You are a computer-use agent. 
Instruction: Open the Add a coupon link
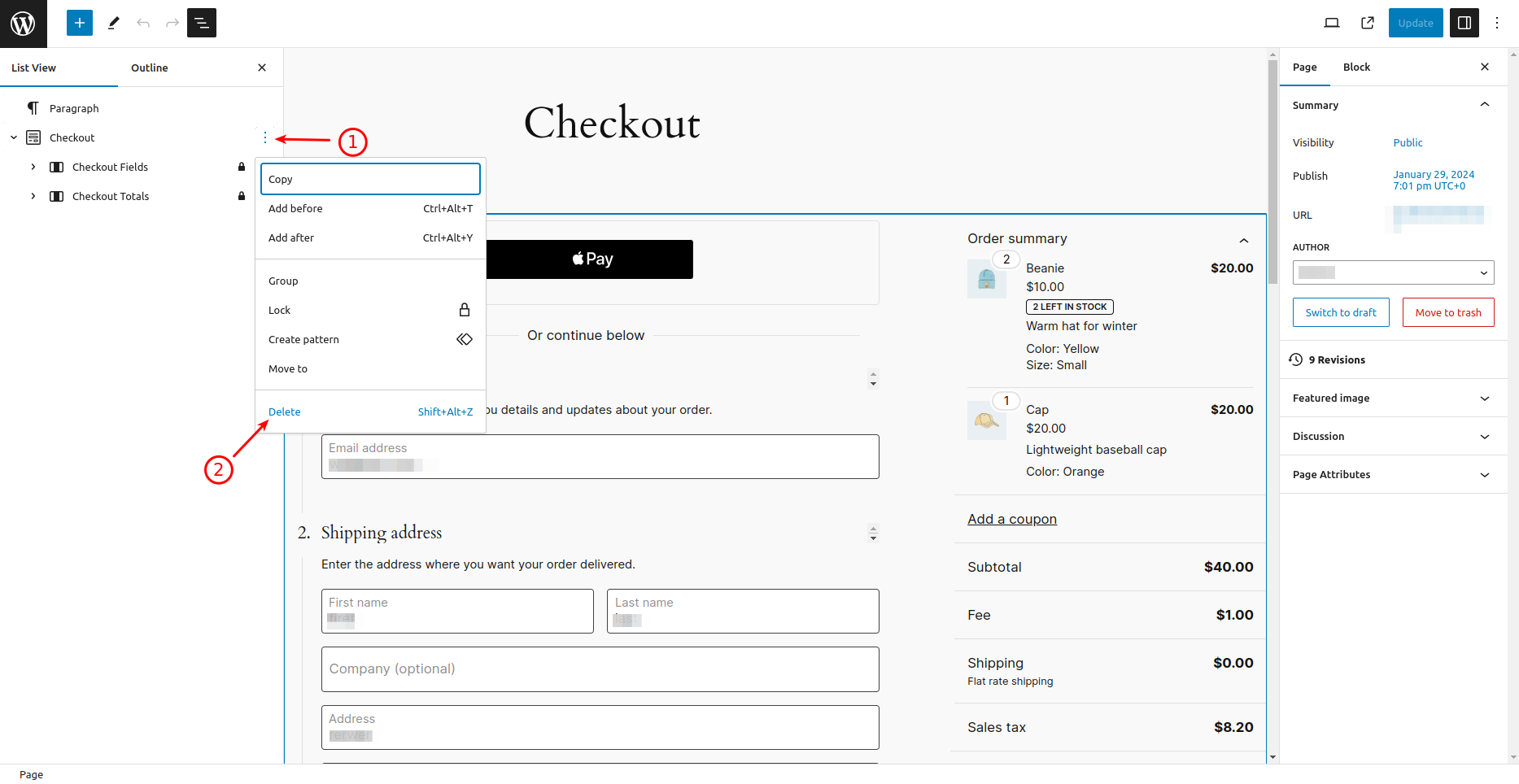point(1011,519)
